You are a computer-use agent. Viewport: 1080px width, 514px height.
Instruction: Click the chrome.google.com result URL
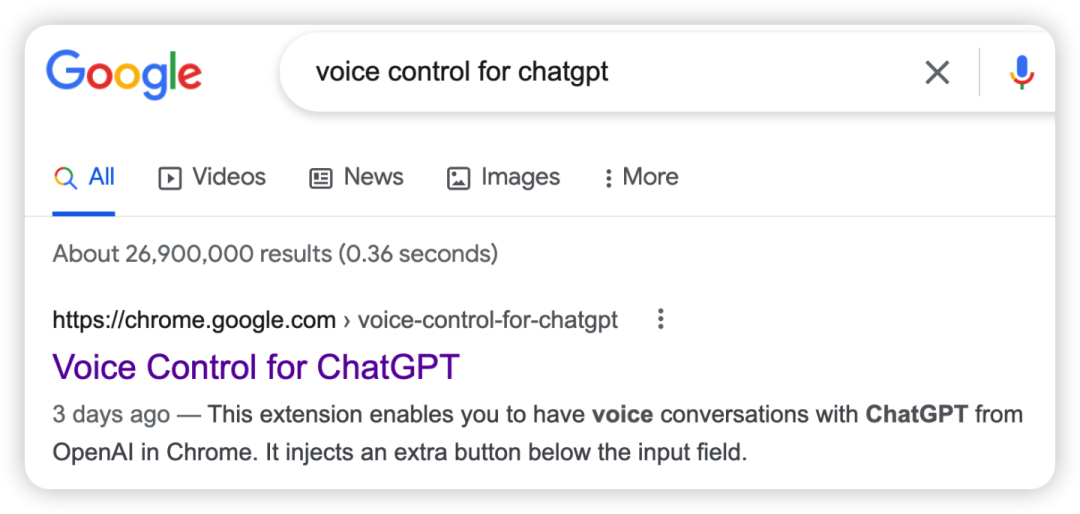(194, 320)
